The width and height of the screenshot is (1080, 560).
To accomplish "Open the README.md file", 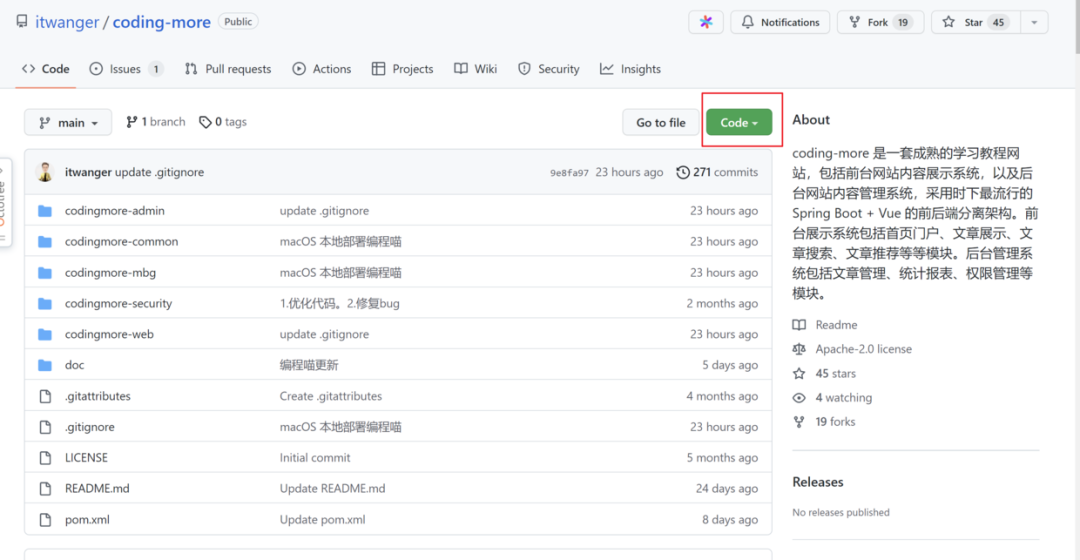I will point(97,488).
